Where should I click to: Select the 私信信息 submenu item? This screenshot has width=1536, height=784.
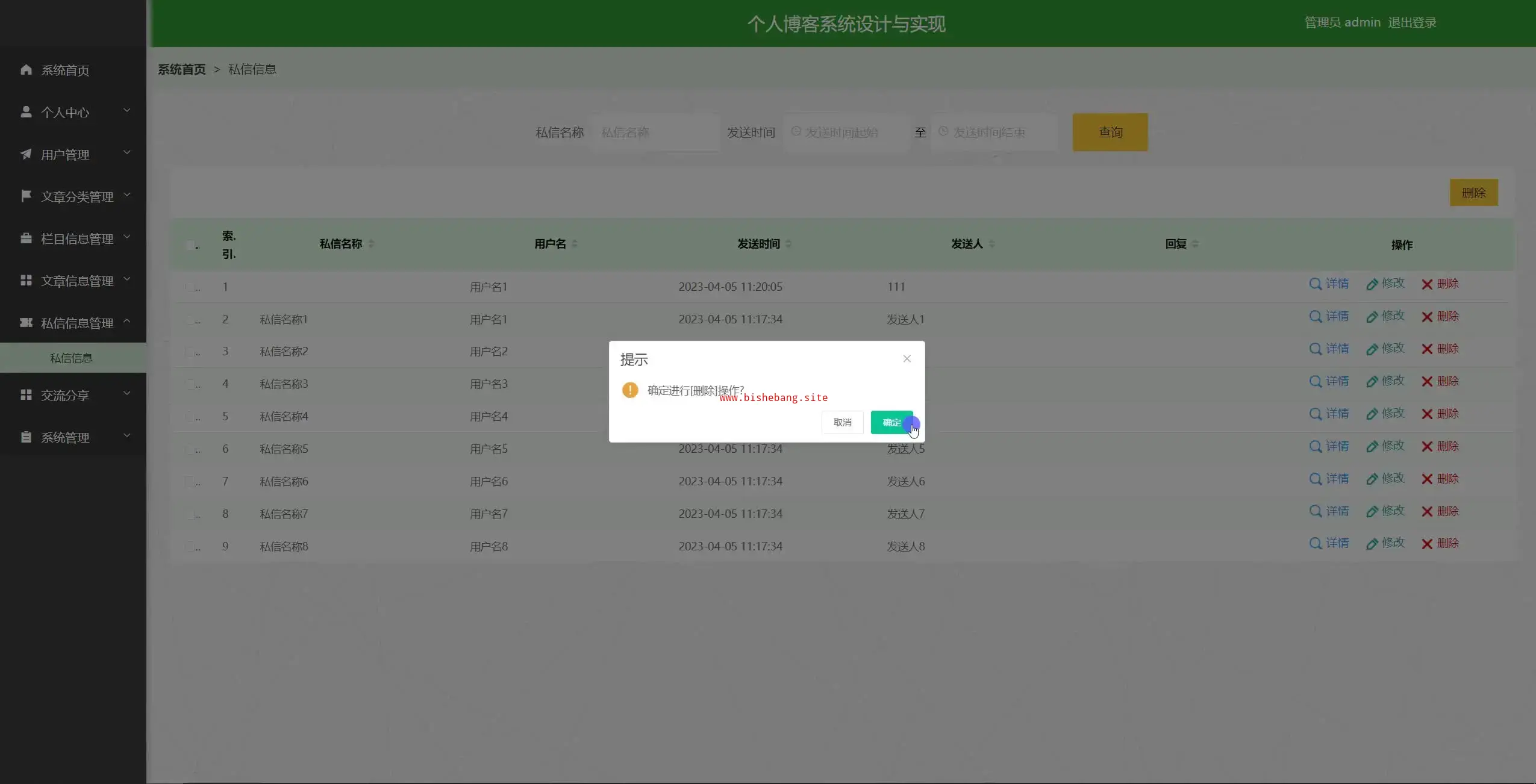click(x=71, y=358)
